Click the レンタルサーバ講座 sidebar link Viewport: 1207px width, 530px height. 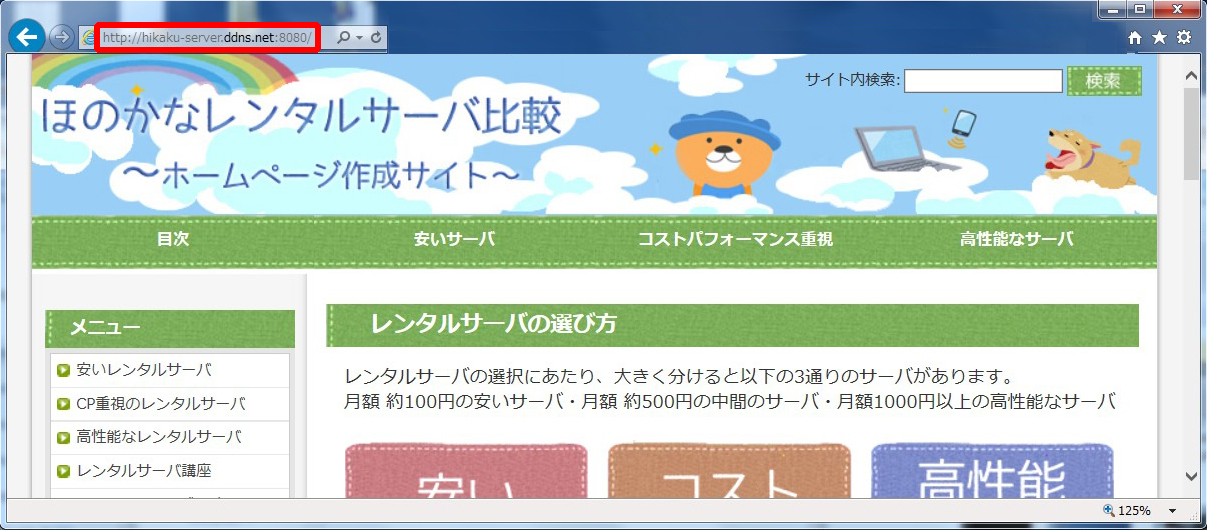pos(144,470)
